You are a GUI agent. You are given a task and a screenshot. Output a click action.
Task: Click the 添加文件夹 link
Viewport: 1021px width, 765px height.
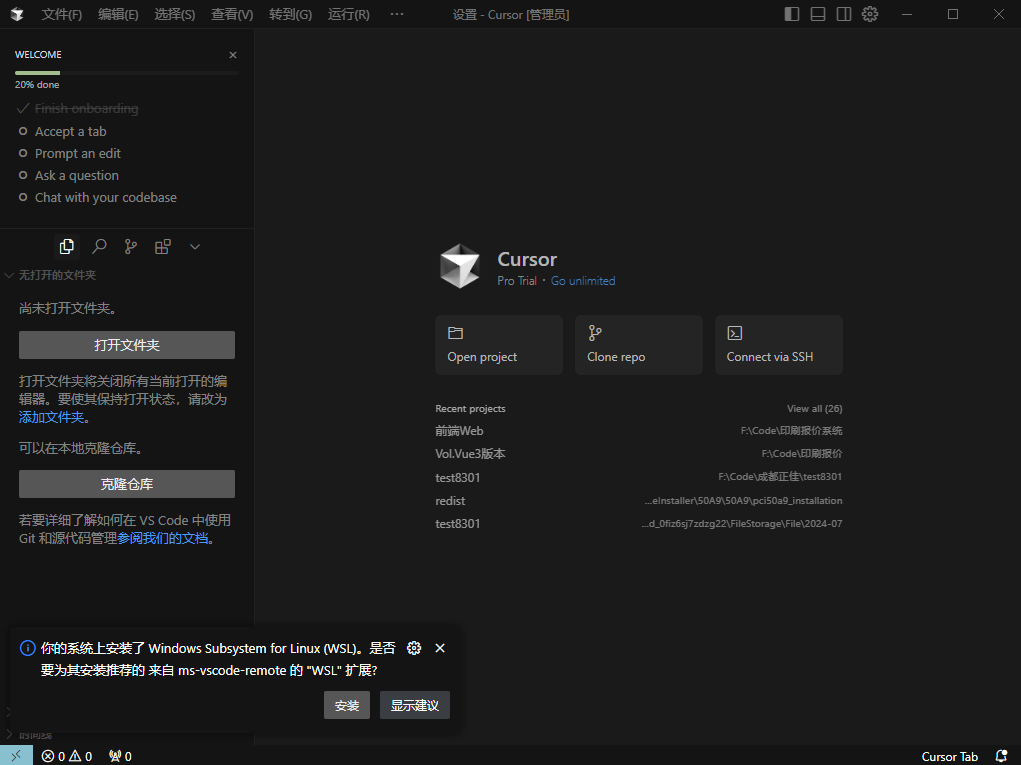(x=51, y=417)
